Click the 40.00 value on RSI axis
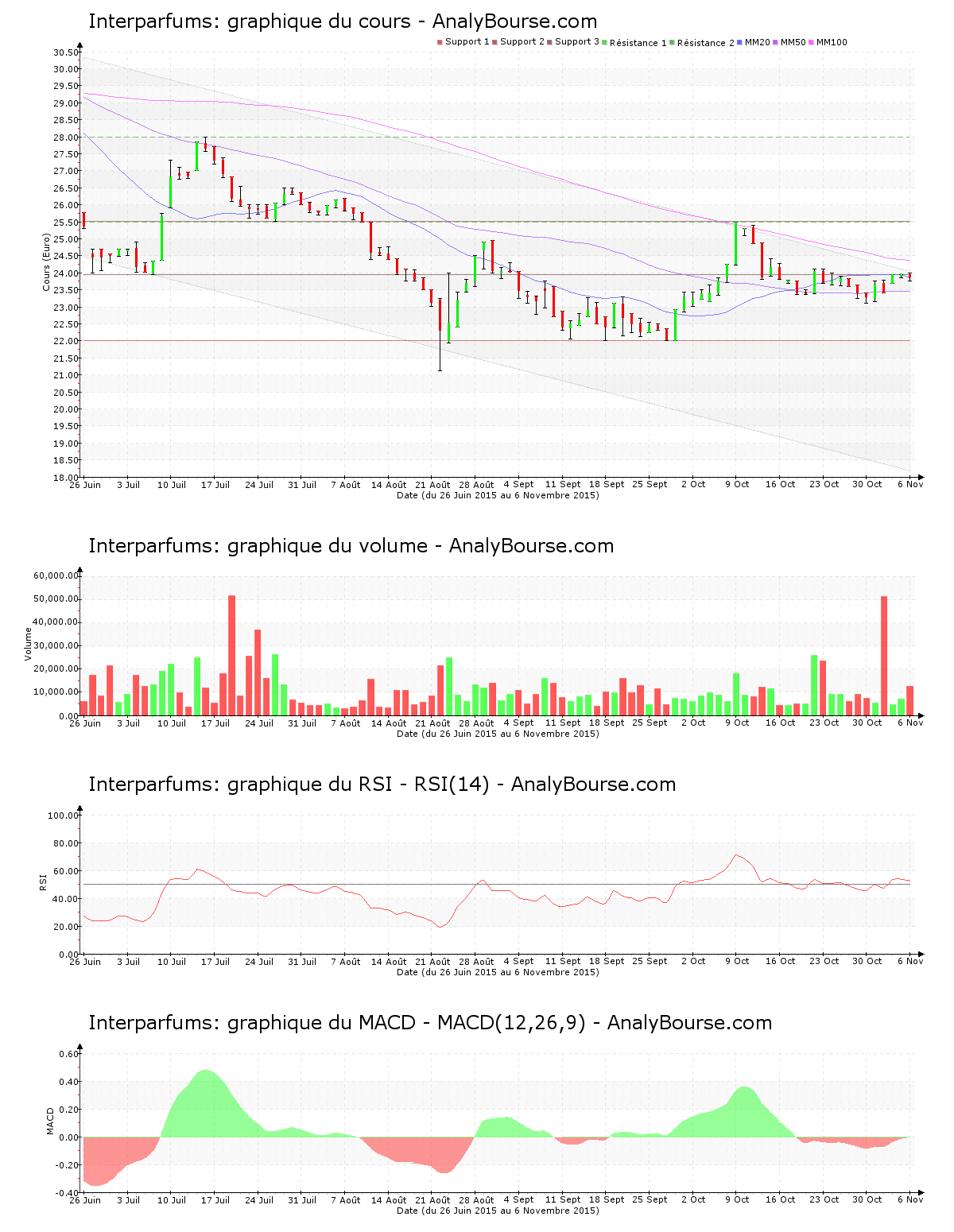Viewport: 954px width, 1232px height. pos(66,899)
